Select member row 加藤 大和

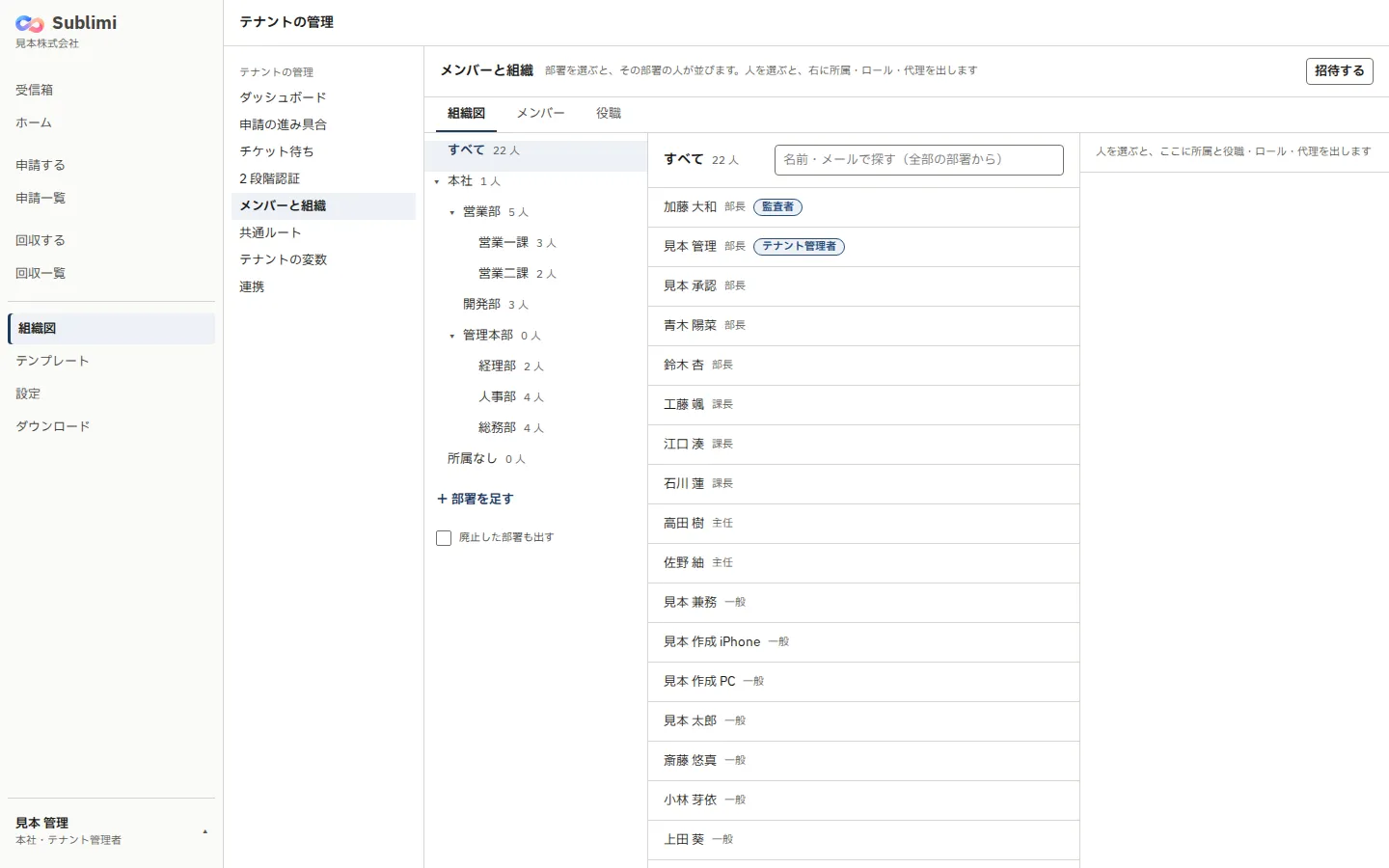(x=863, y=207)
